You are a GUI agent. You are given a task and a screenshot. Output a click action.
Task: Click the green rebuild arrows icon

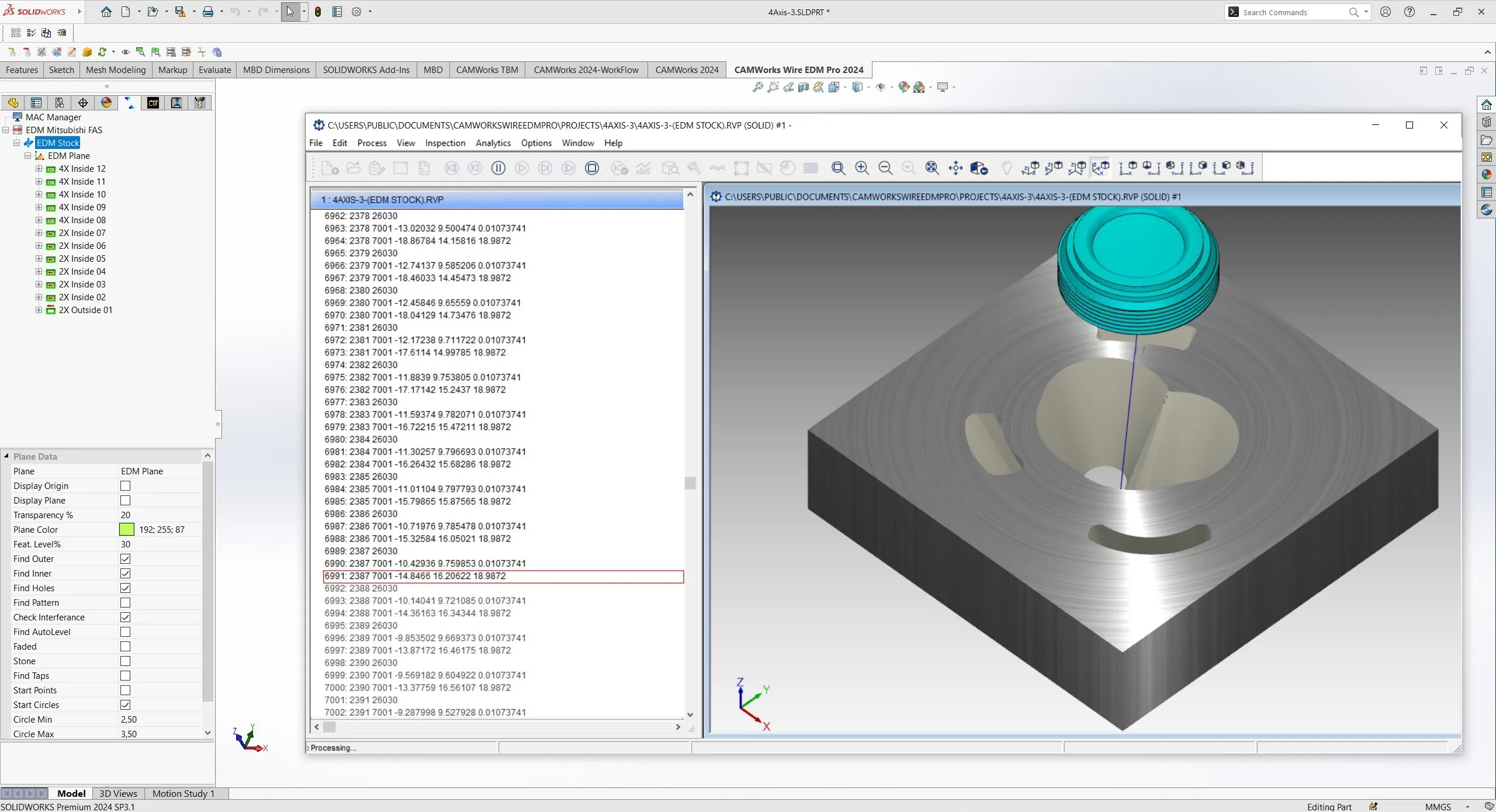click(x=102, y=52)
